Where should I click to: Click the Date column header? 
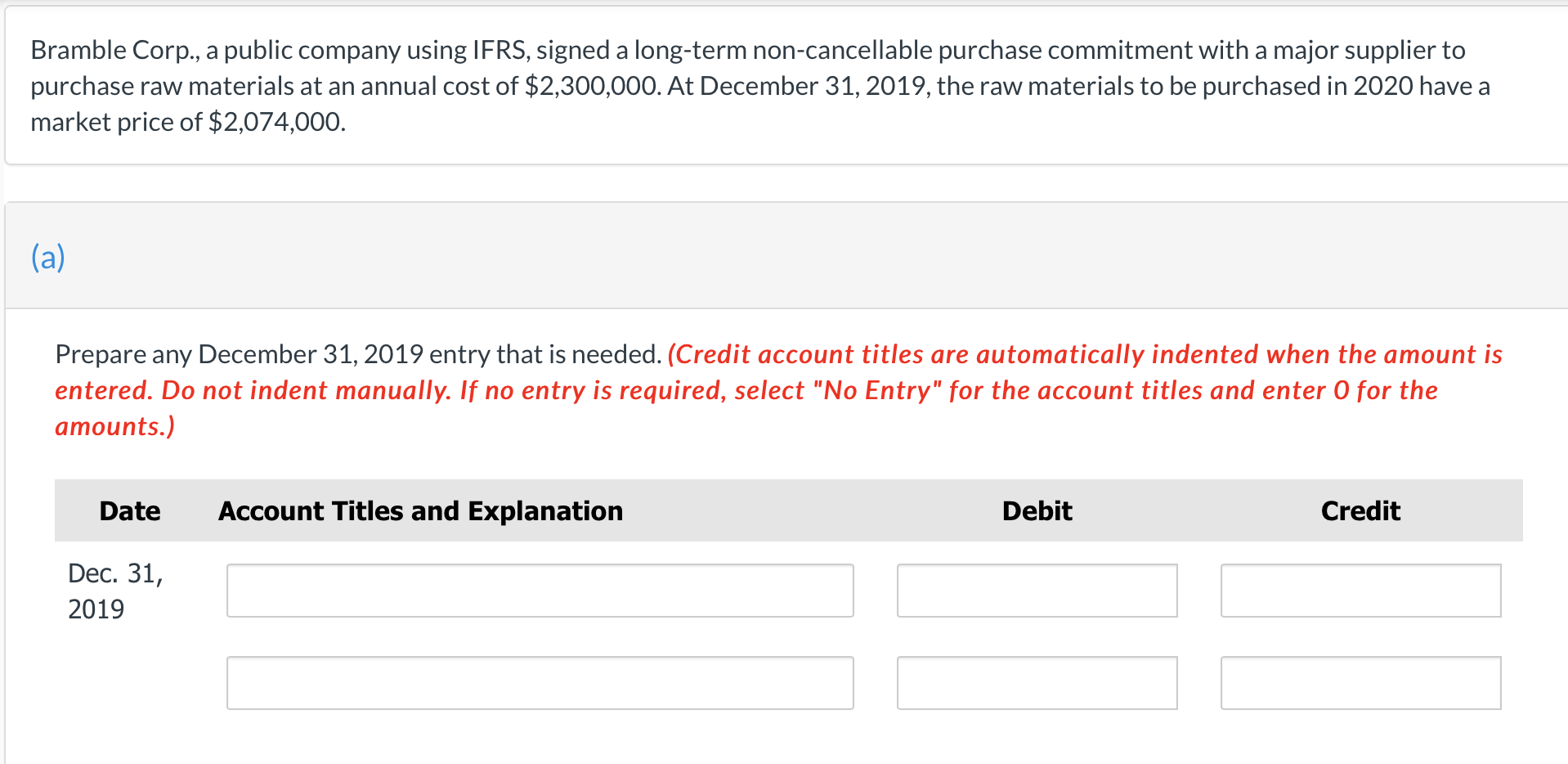[x=129, y=510]
